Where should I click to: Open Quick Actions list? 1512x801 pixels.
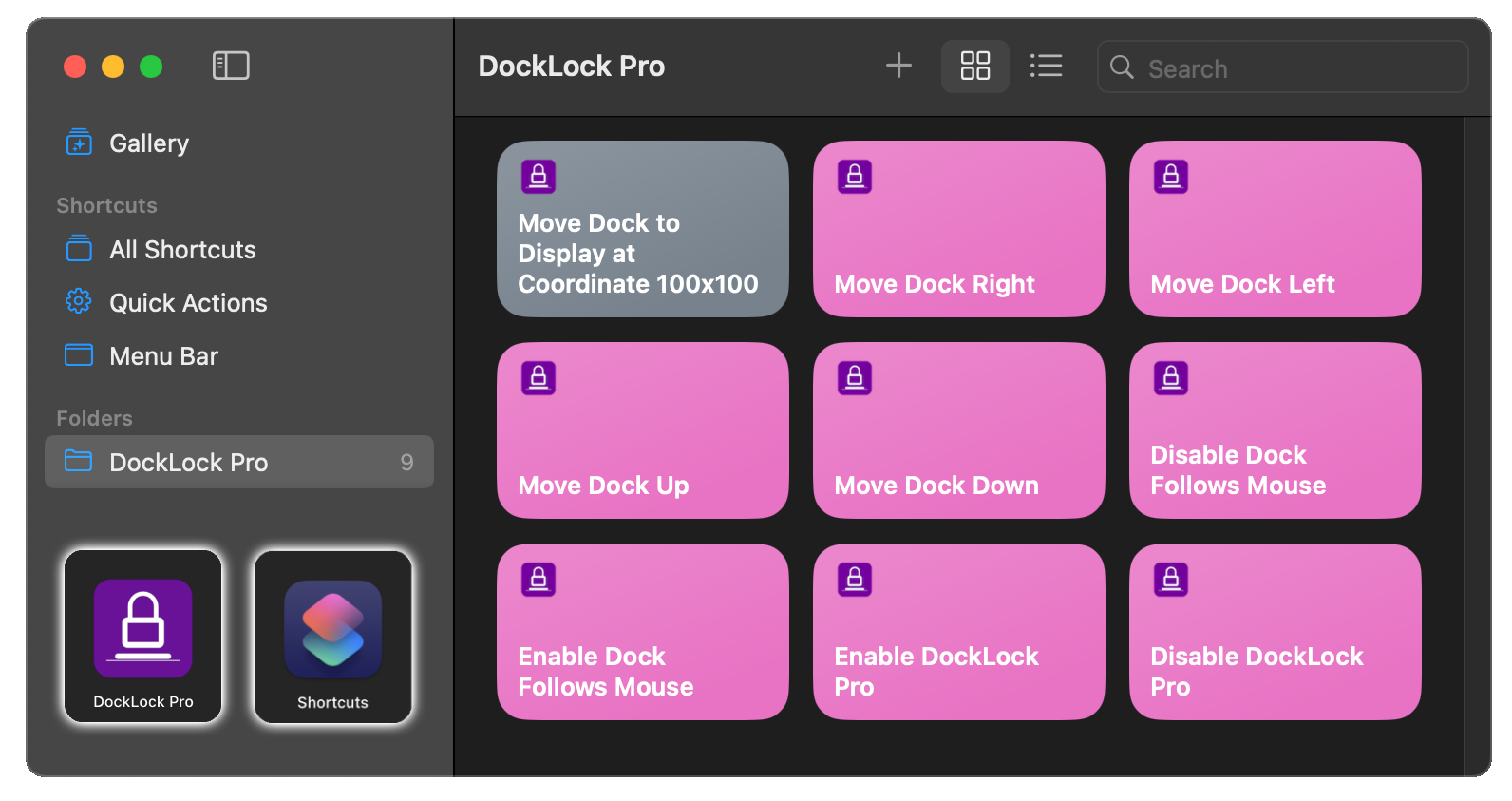click(239, 303)
